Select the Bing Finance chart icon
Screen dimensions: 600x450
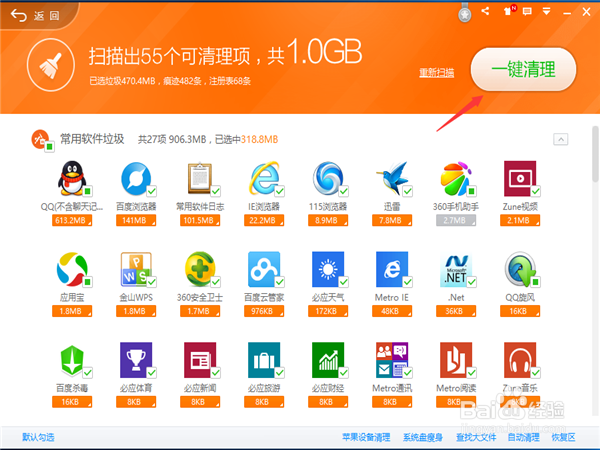pos(328,360)
